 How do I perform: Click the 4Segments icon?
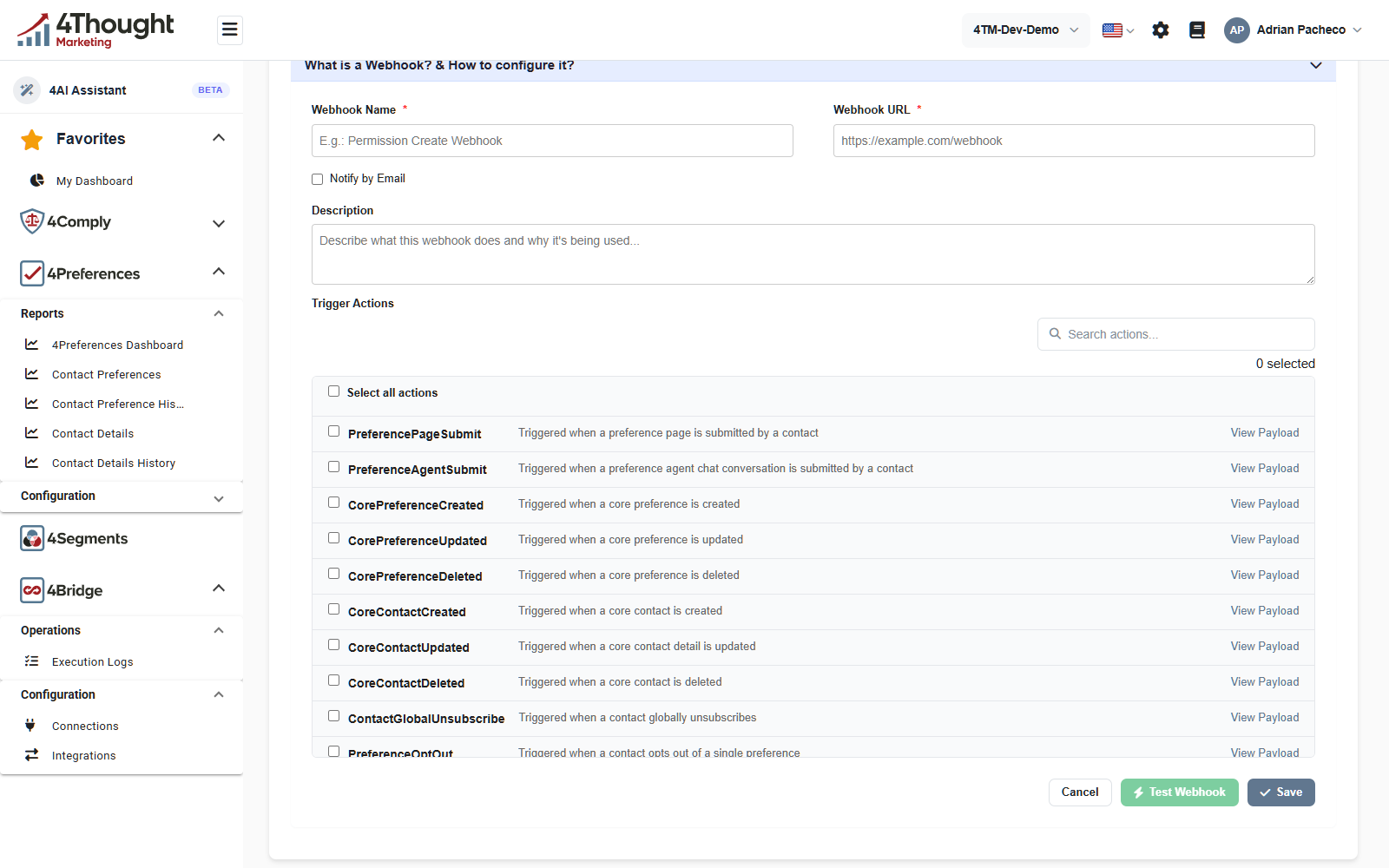[32, 538]
